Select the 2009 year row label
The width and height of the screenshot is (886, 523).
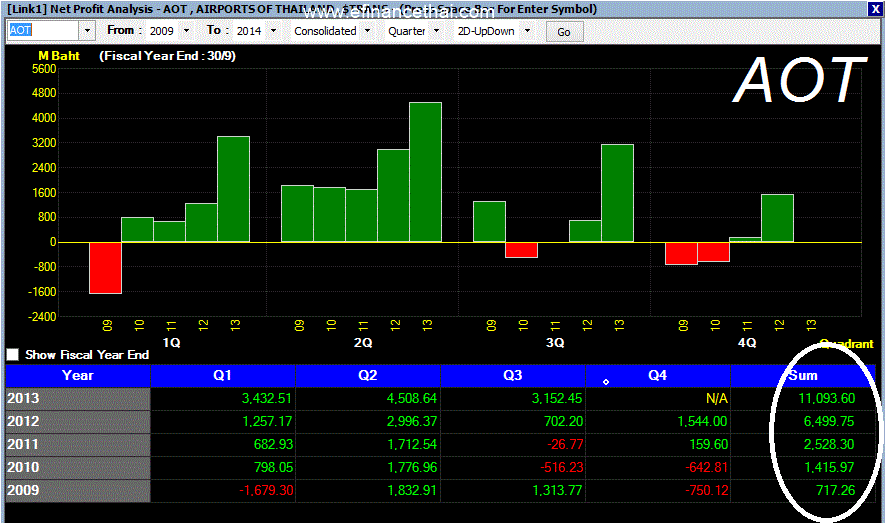point(78,491)
